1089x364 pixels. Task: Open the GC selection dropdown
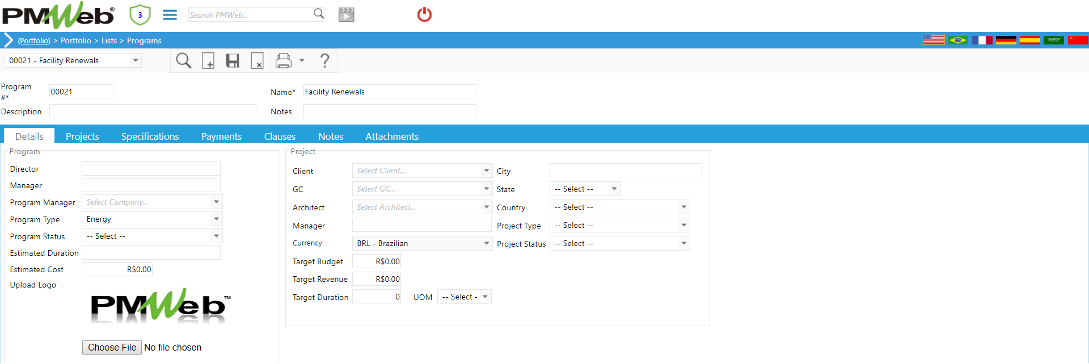click(x=422, y=189)
